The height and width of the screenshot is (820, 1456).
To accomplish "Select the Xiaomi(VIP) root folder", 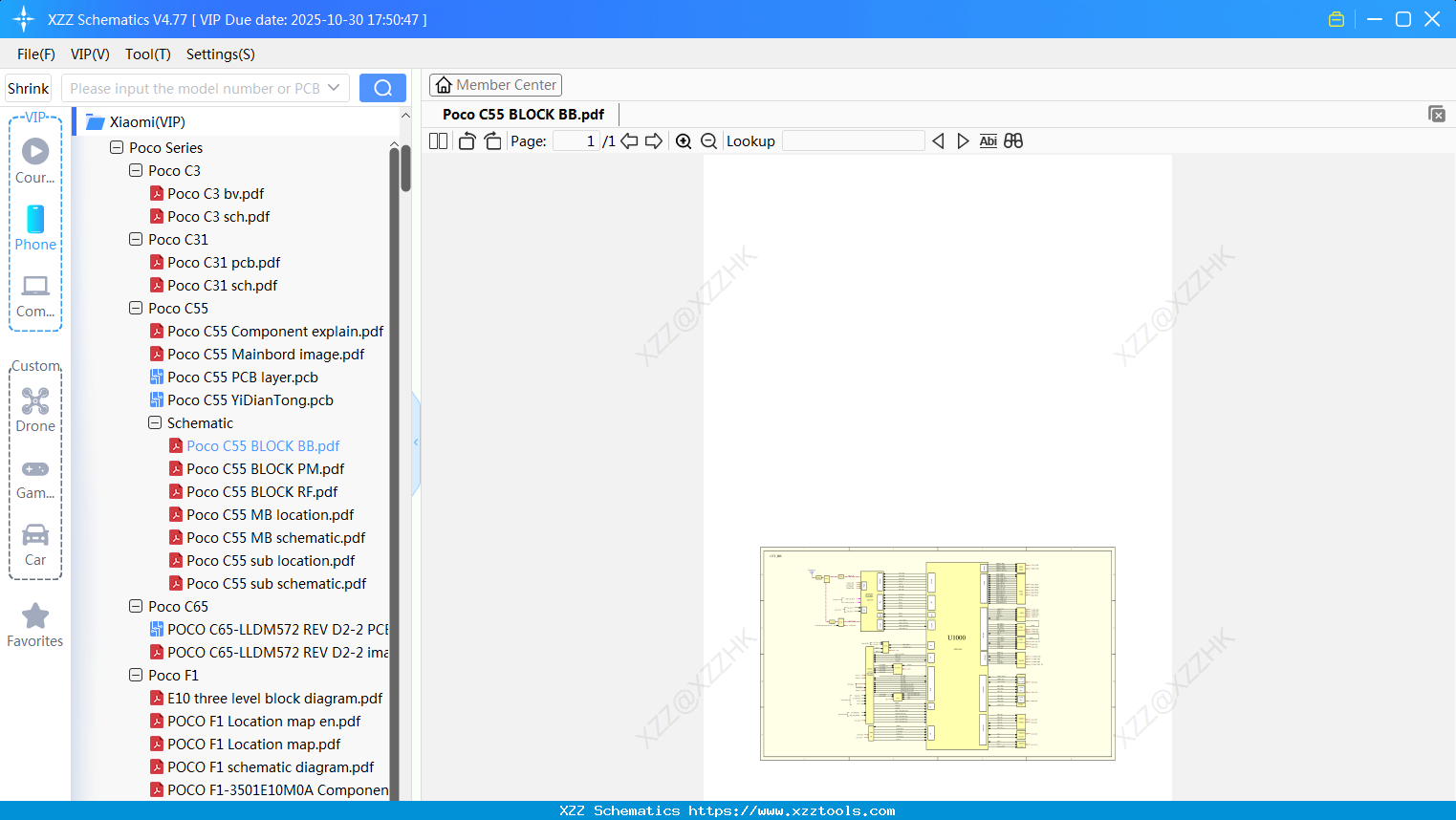I will [147, 122].
